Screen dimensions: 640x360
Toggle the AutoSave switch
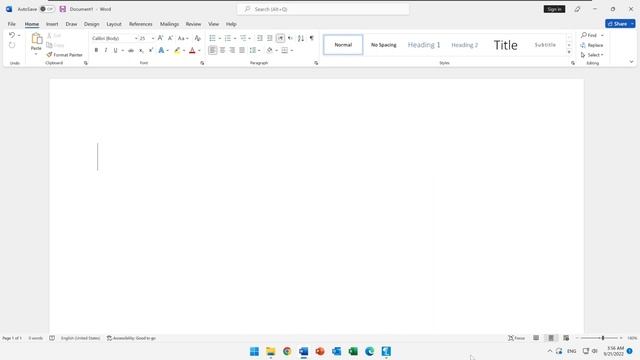pyautogui.click(x=47, y=9)
